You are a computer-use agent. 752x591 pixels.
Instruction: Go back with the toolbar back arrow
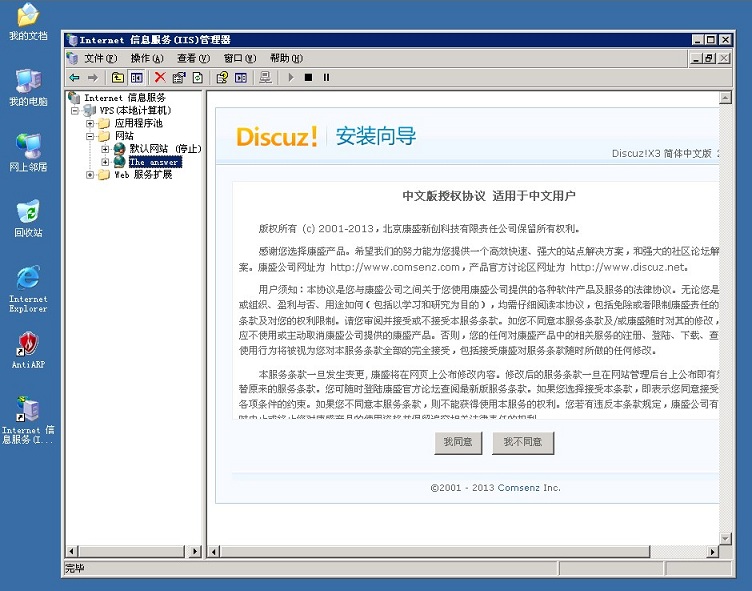pos(74,77)
